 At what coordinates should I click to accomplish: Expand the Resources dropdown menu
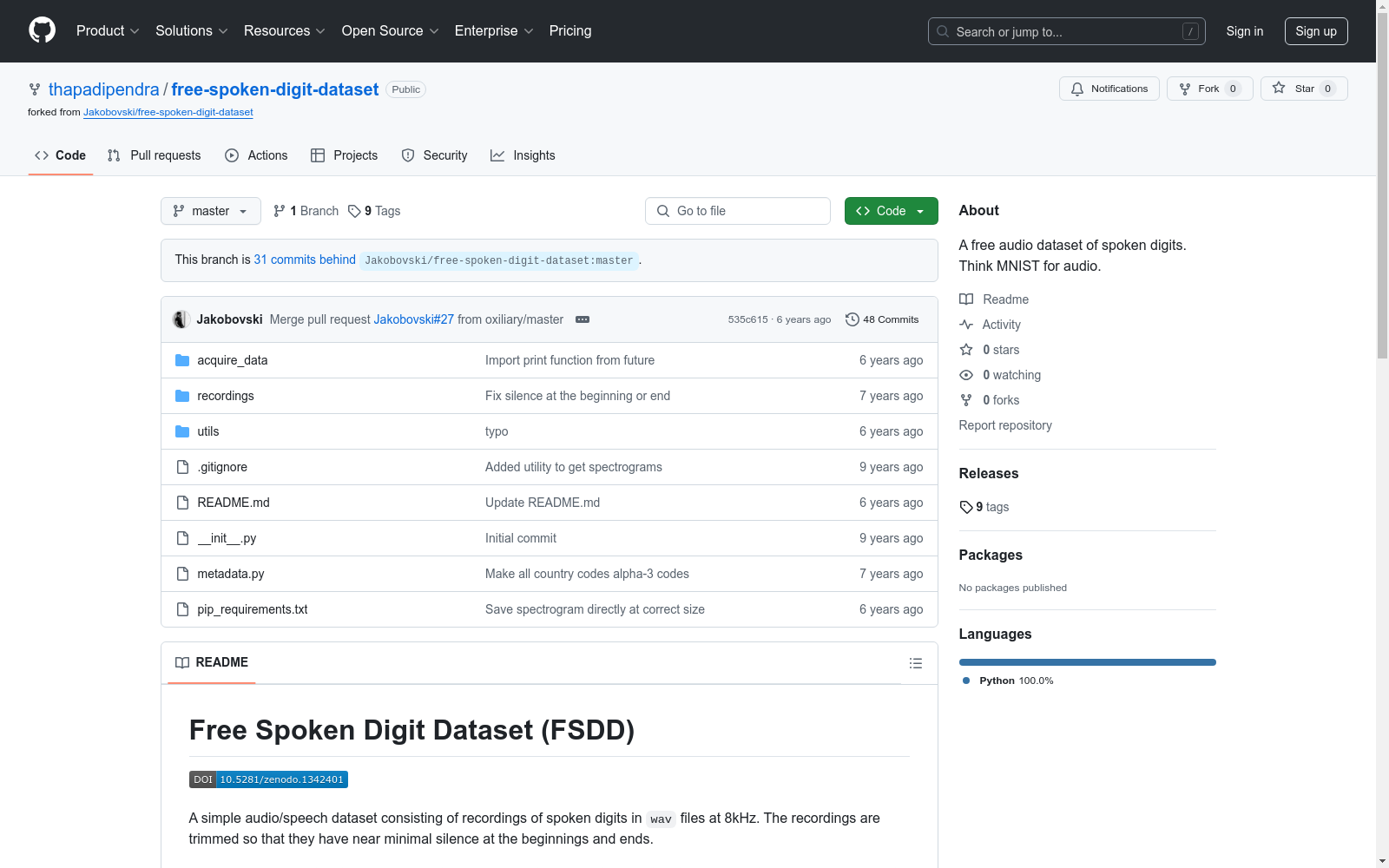pyautogui.click(x=285, y=31)
